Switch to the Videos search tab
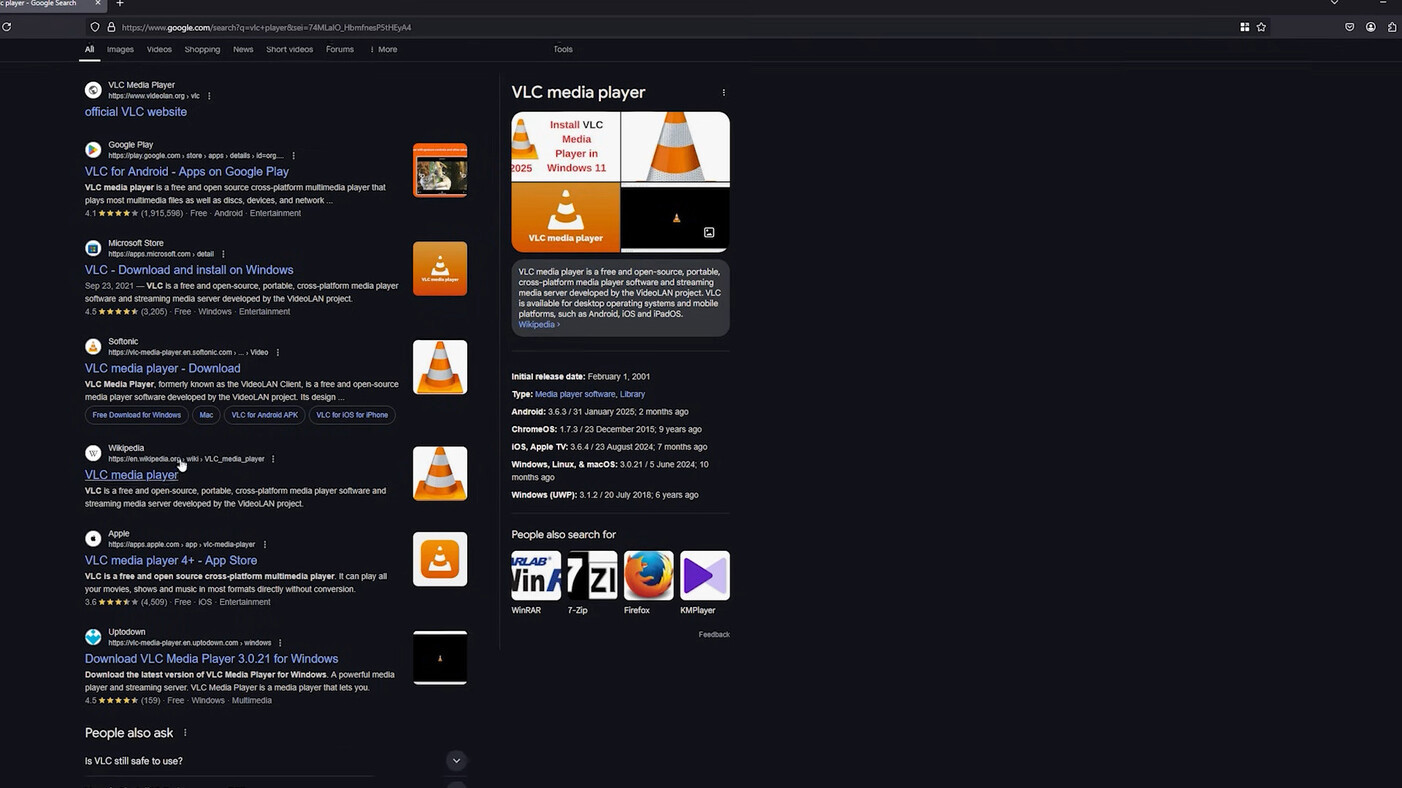 159,49
